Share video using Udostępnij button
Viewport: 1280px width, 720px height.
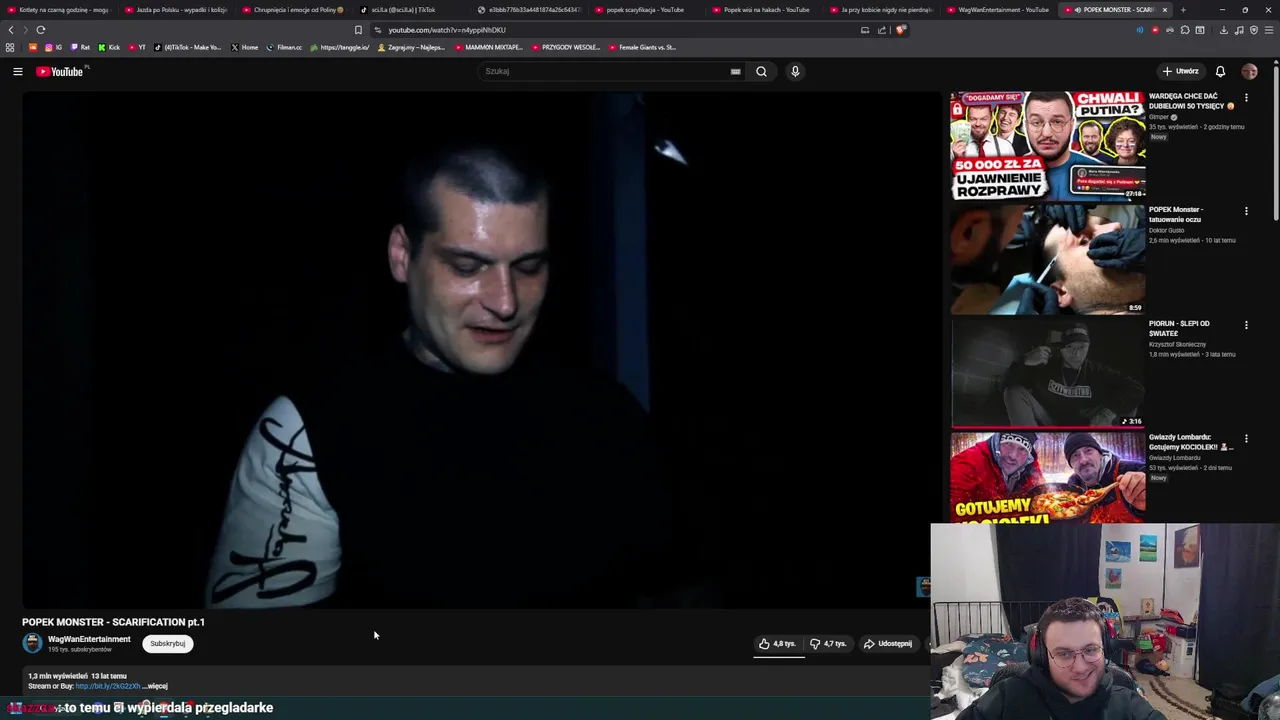(x=888, y=644)
